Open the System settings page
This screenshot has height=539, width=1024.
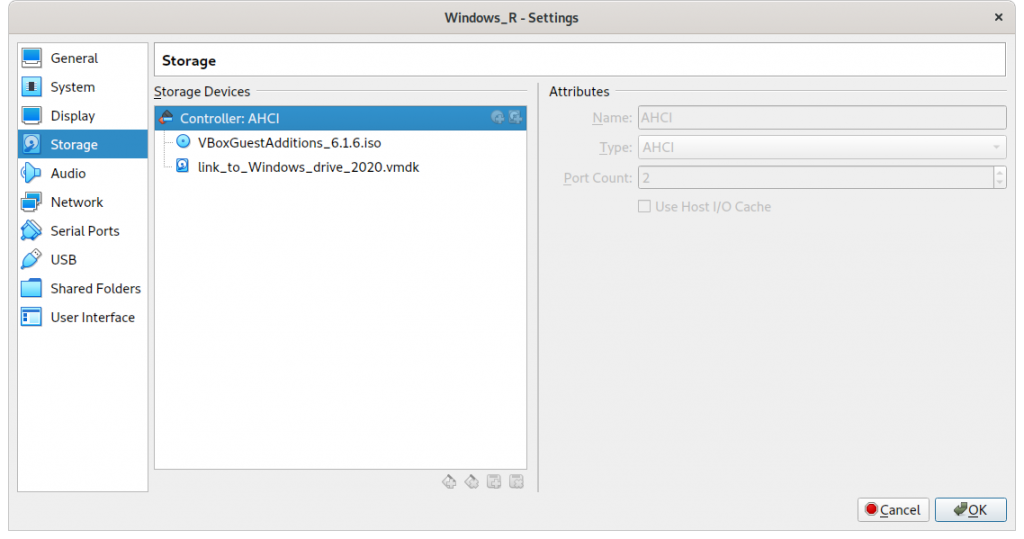[x=82, y=87]
